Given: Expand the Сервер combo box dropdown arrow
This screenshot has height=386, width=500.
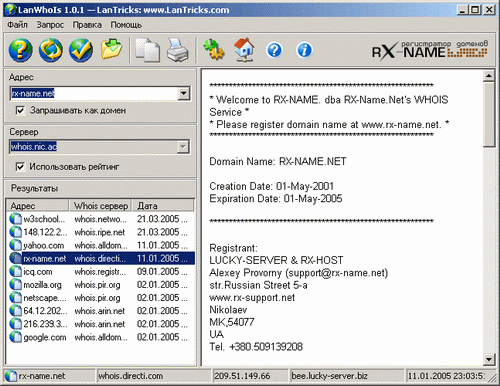Looking at the screenshot, I should click(183, 147).
